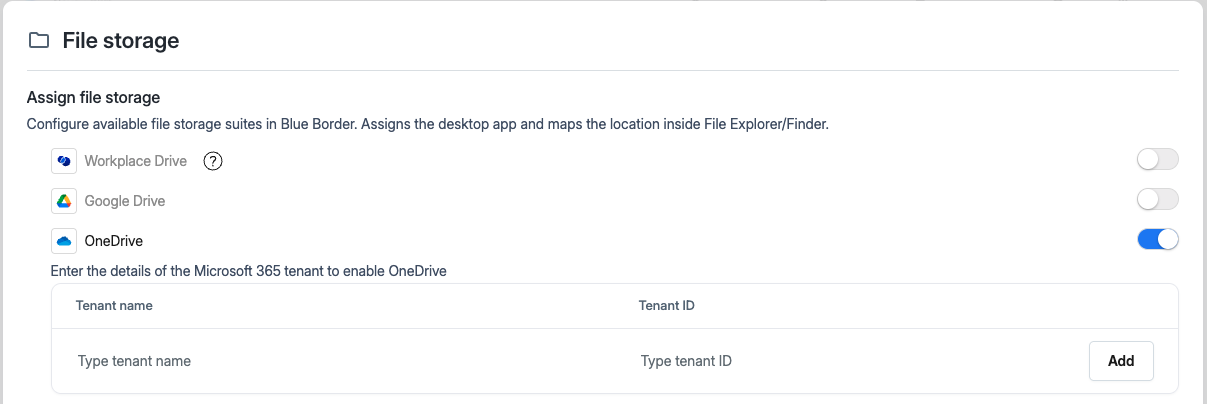This screenshot has height=404, width=1207.
Task: Click the File storage folder icon
Action: pyautogui.click(x=39, y=41)
